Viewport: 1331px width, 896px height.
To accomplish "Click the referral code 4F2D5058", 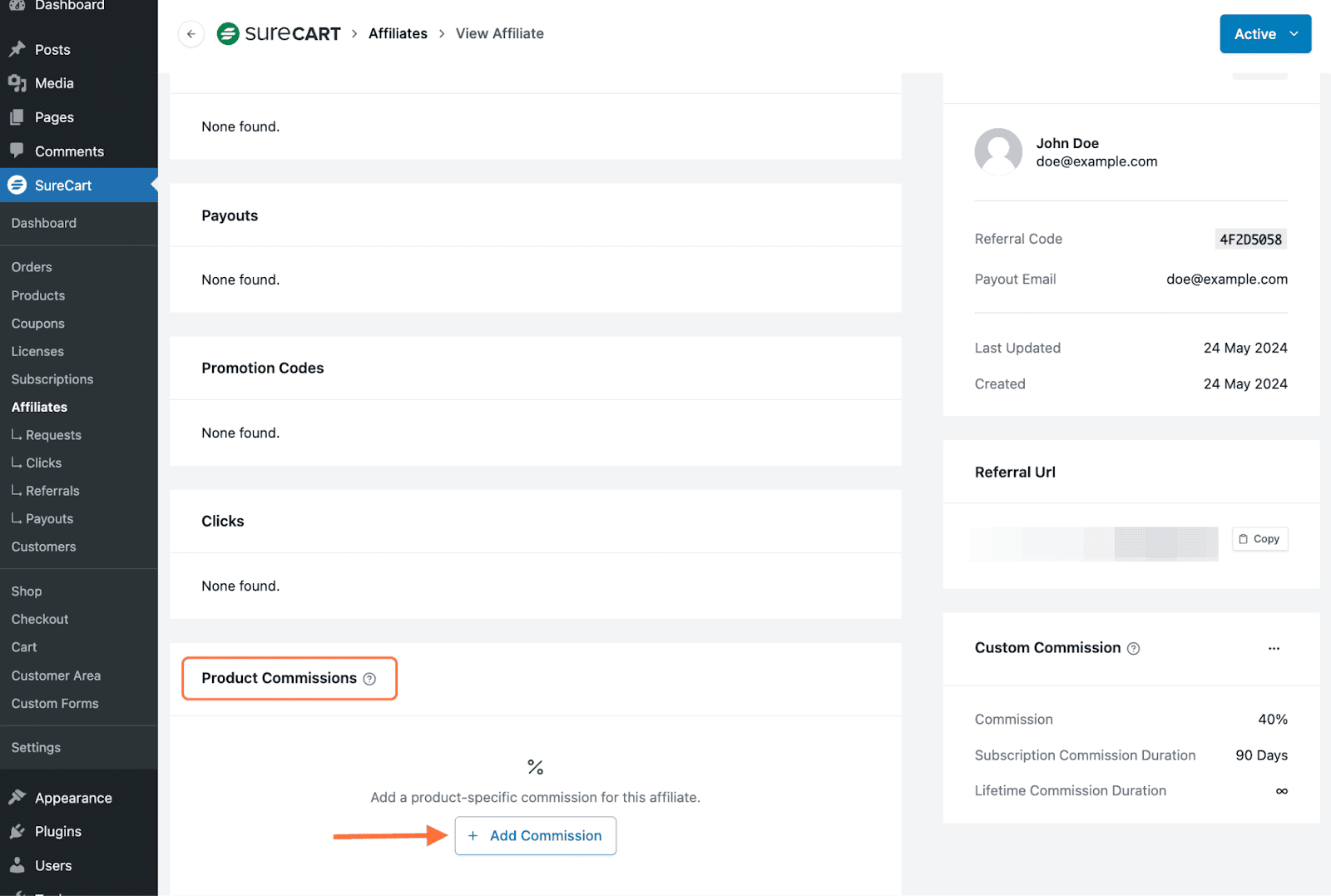I will (1250, 240).
